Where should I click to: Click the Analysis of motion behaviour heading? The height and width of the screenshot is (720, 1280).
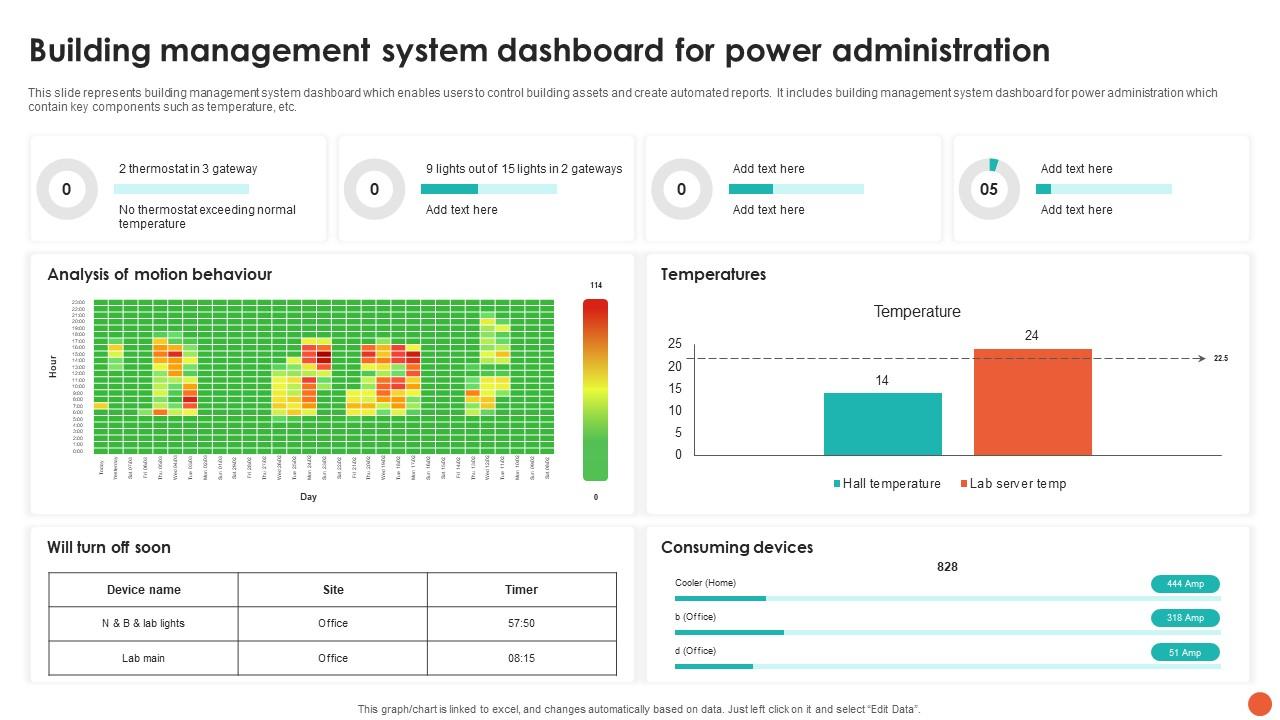point(159,274)
